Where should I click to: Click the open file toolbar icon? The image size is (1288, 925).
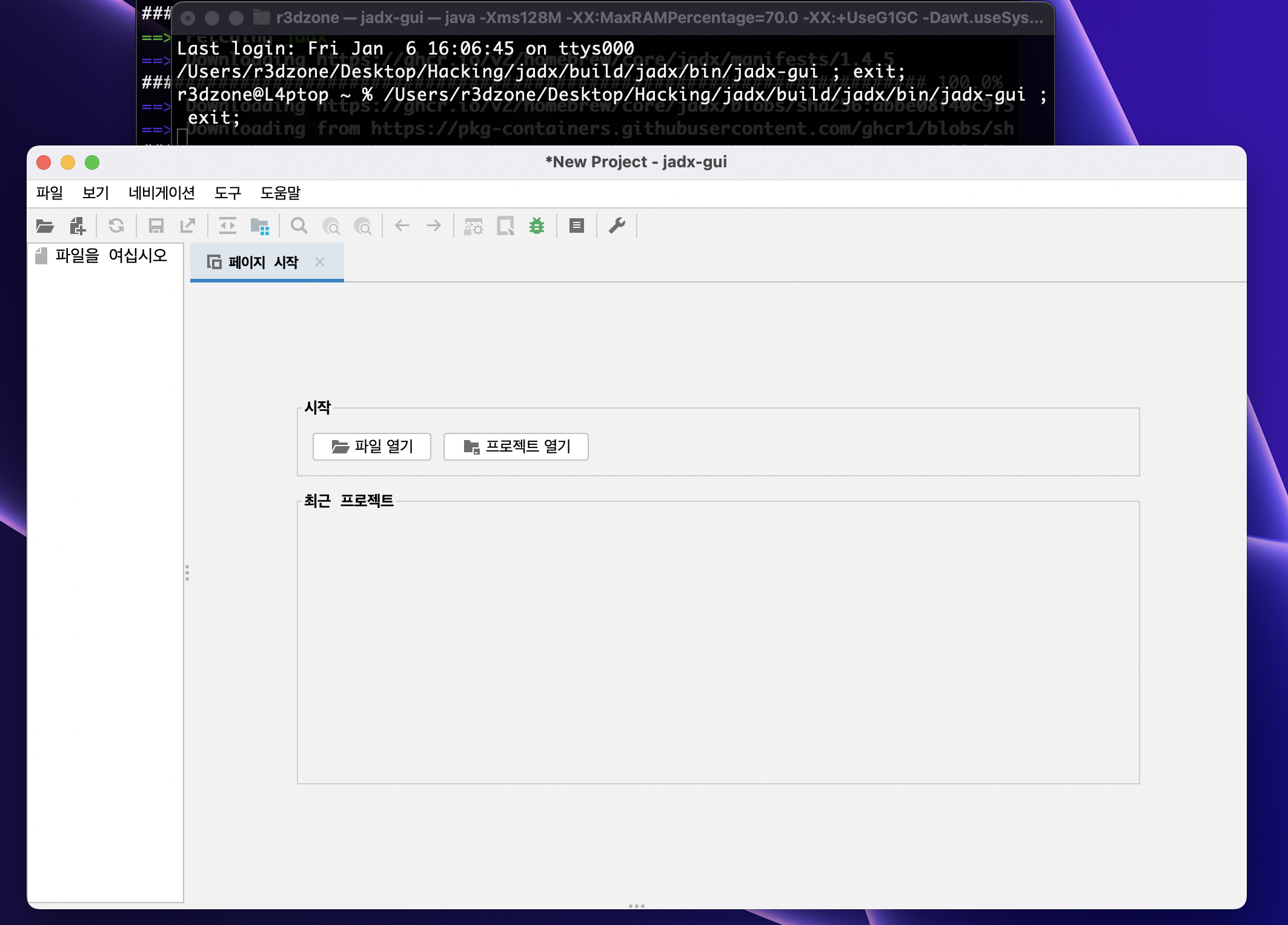45,226
